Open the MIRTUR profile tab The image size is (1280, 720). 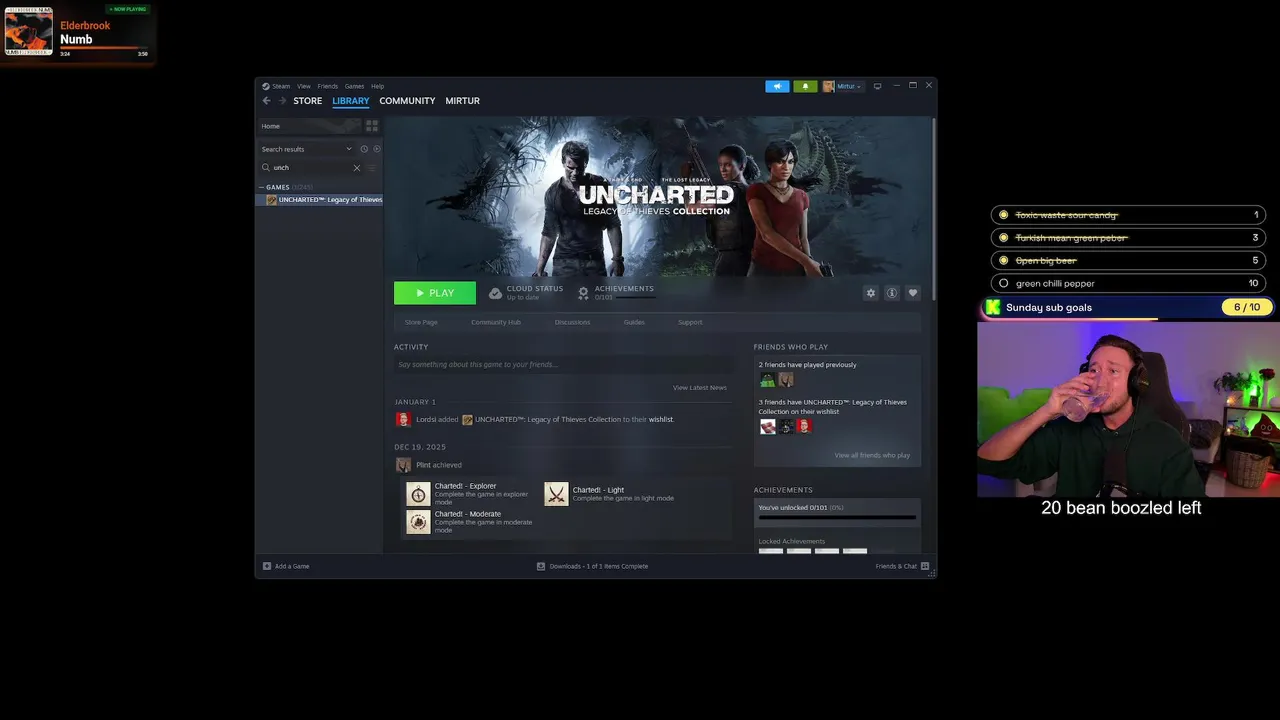point(462,101)
